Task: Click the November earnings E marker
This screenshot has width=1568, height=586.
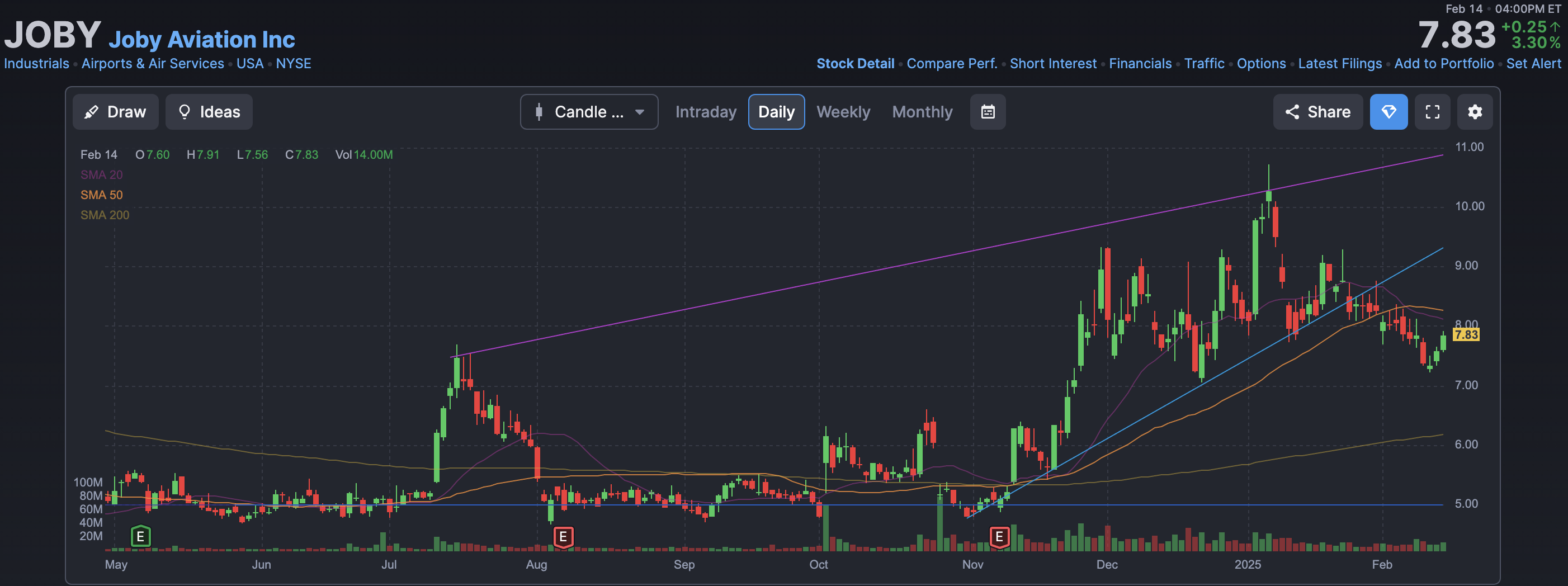Action: (999, 537)
